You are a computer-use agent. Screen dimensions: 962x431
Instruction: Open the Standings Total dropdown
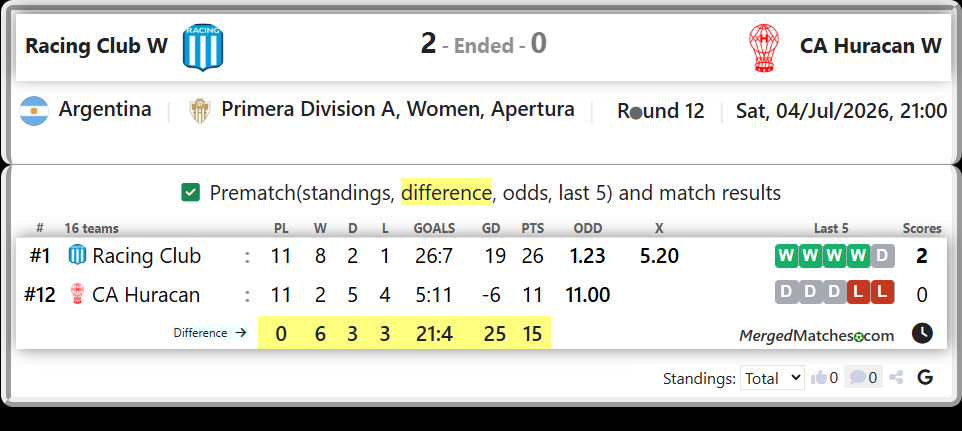pos(772,378)
